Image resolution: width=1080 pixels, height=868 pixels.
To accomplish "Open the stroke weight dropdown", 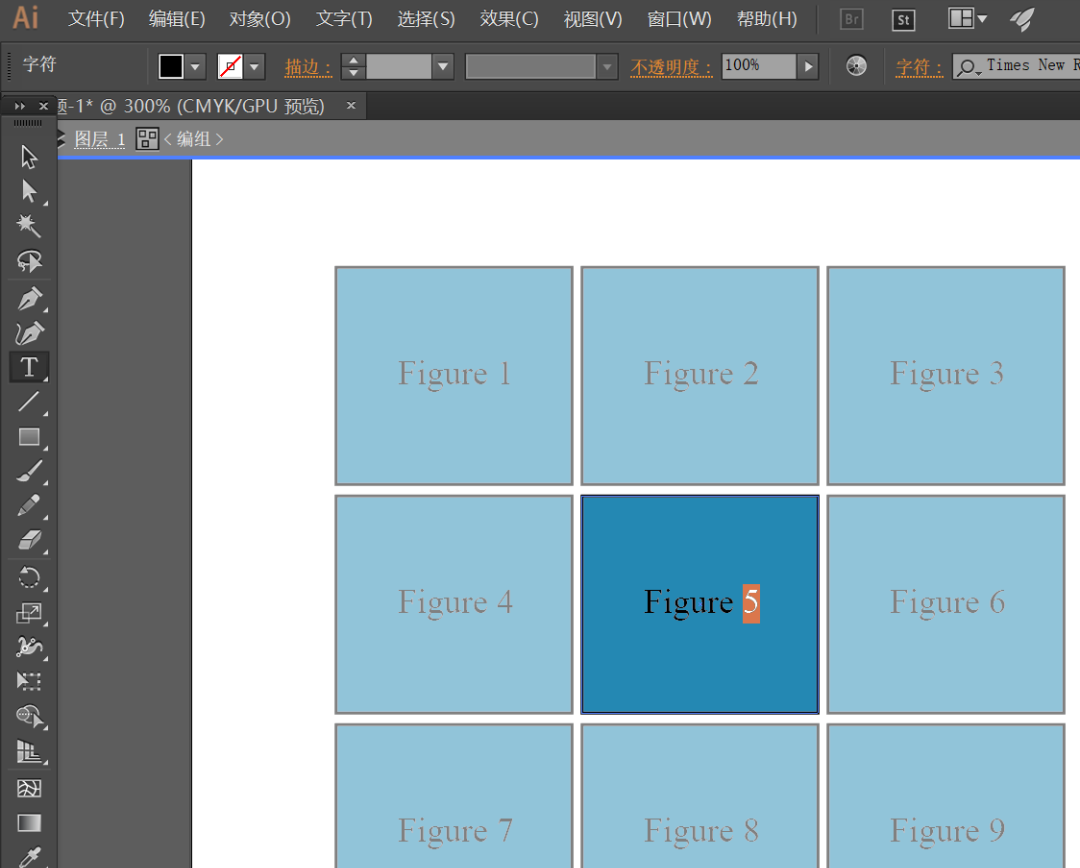I will [443, 67].
